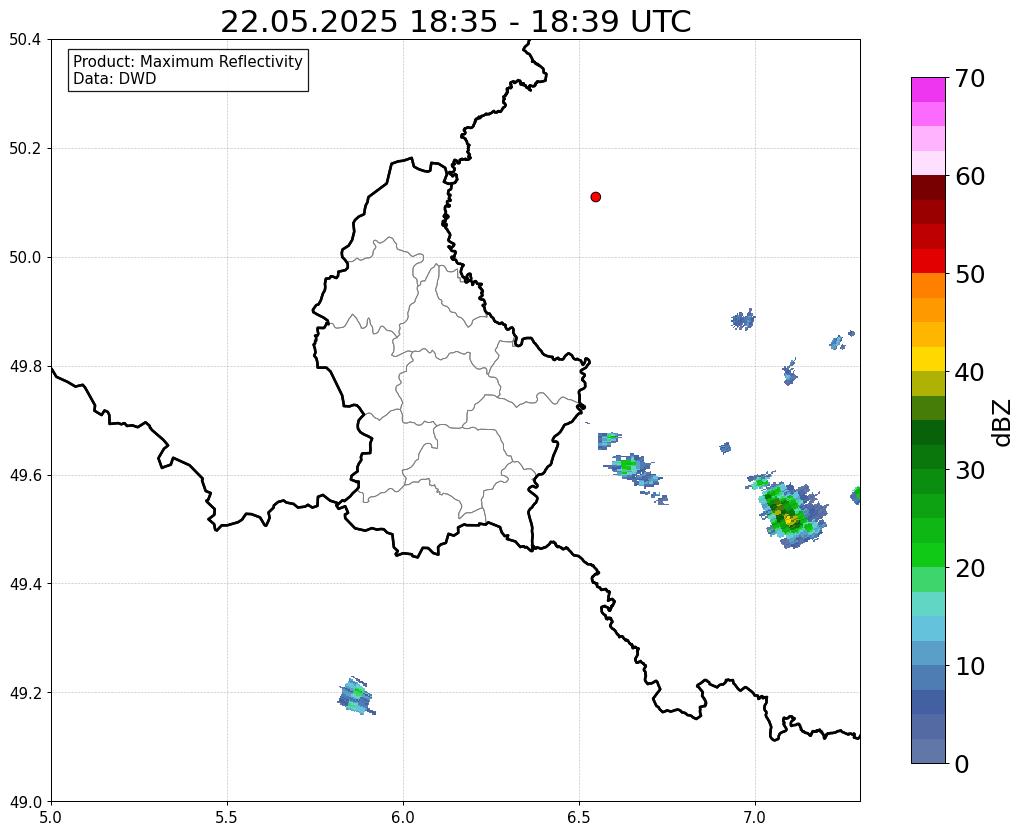Viewport: 1023px width, 834px height.
Task: Pick the magenta swatch at colorbar top
Action: tap(928, 90)
